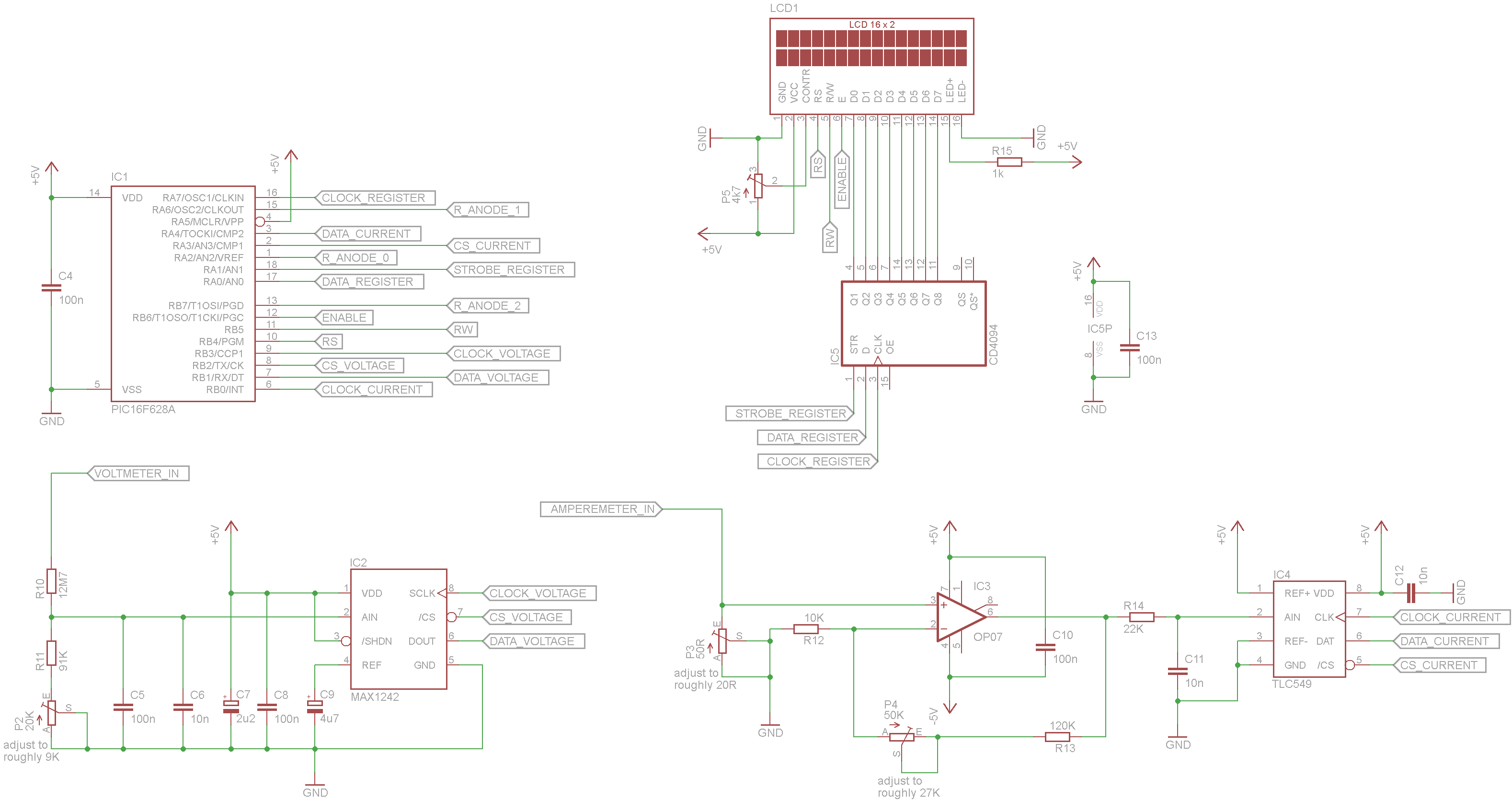Select the CS_VOLTAGE label beside MAX1242
The image size is (1512, 801).
click(527, 617)
